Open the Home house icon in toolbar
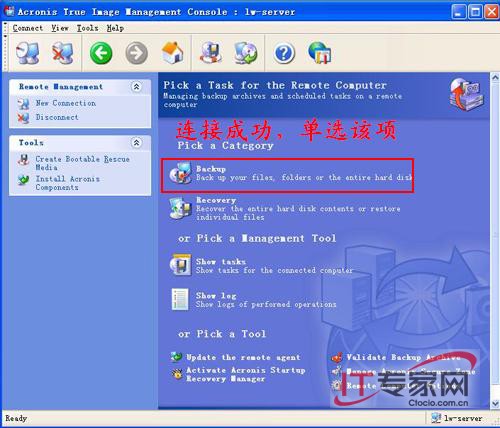The height and width of the screenshot is (428, 500). (x=173, y=53)
